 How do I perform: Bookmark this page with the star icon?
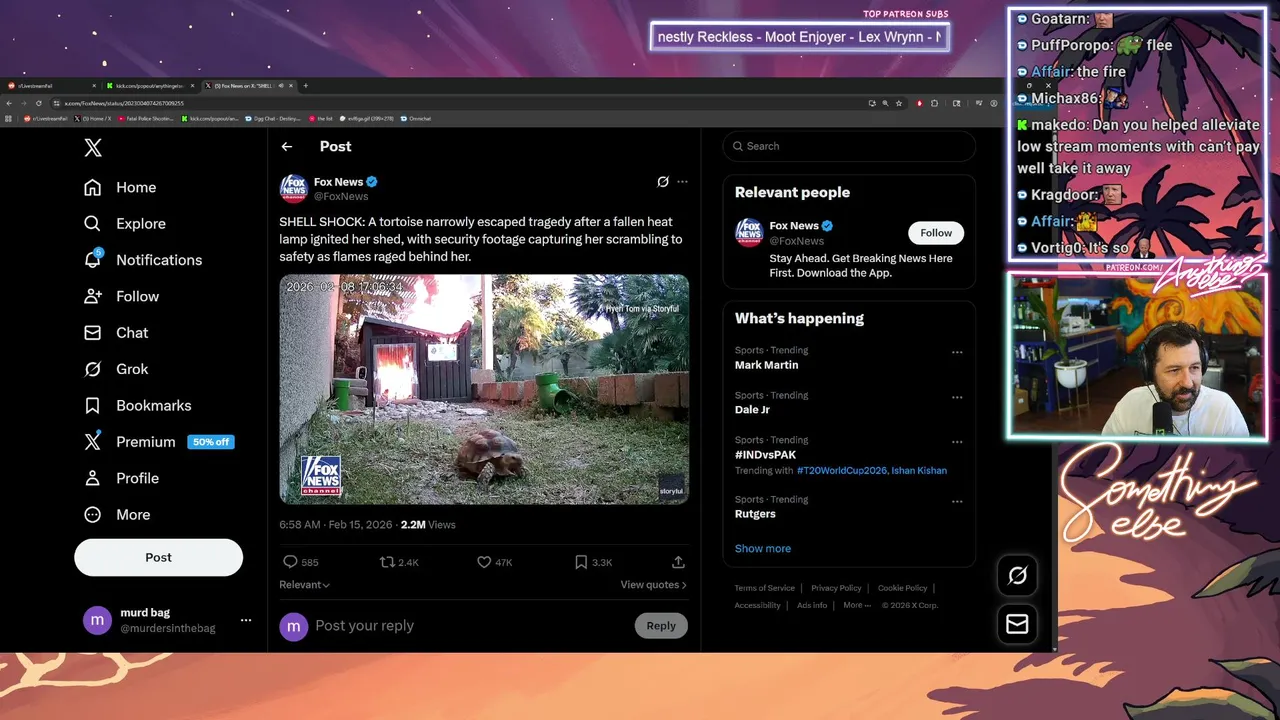tap(899, 103)
